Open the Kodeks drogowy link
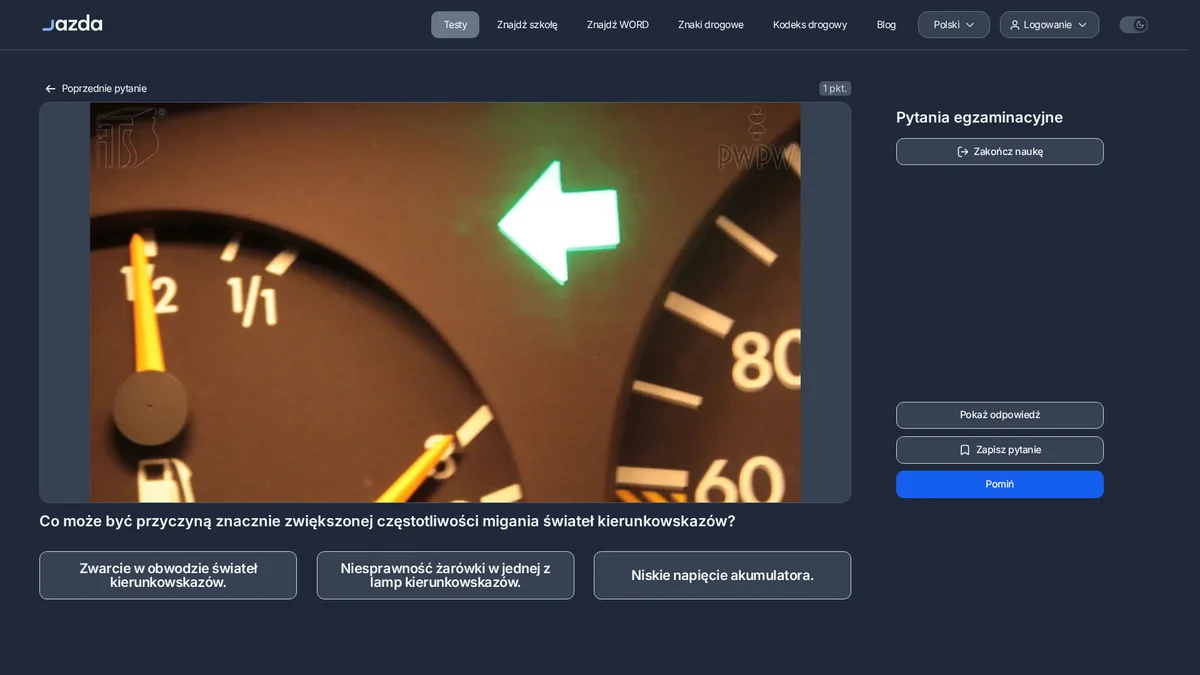This screenshot has width=1200, height=675. [x=810, y=25]
